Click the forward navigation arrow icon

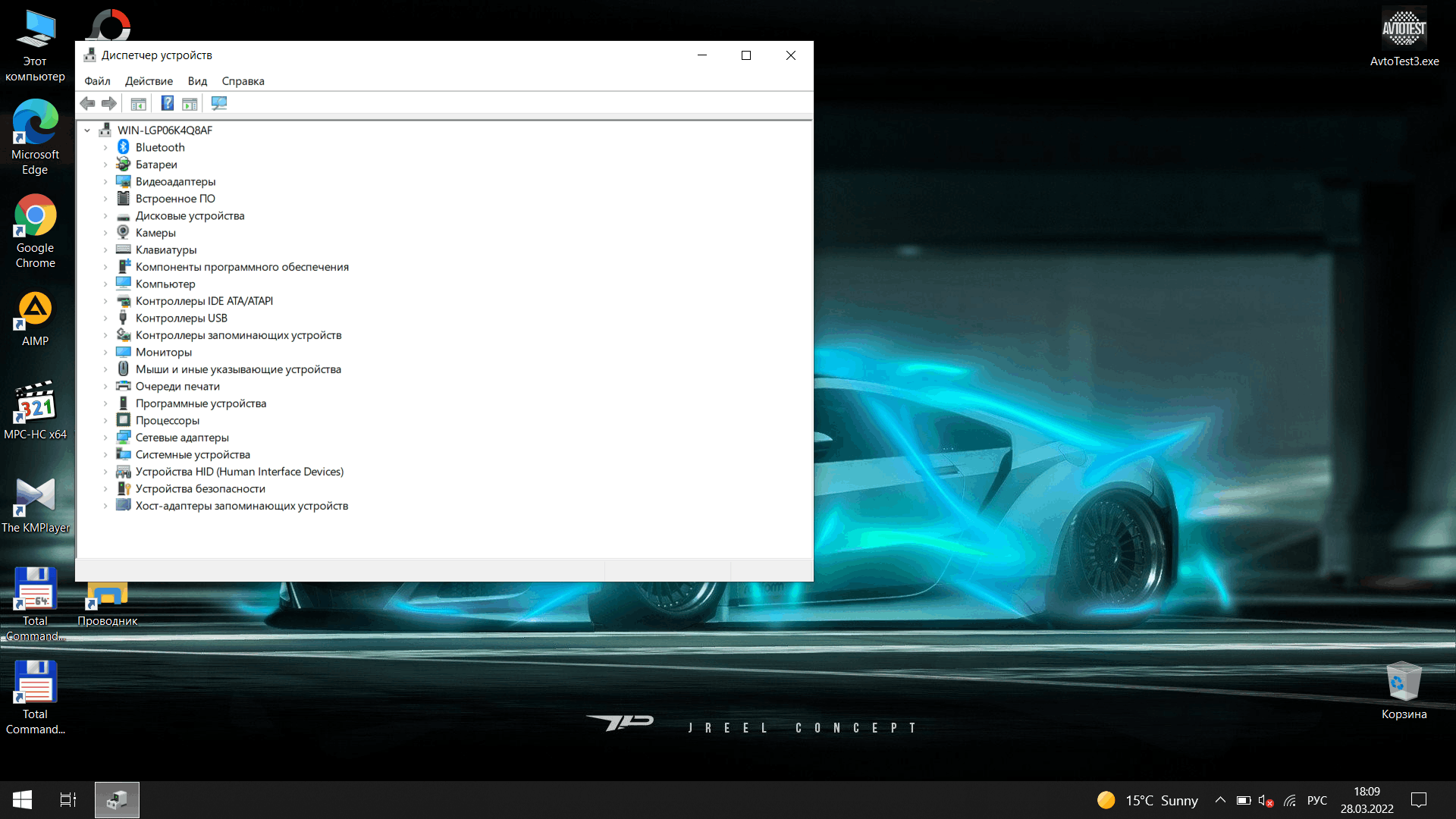pos(108,103)
